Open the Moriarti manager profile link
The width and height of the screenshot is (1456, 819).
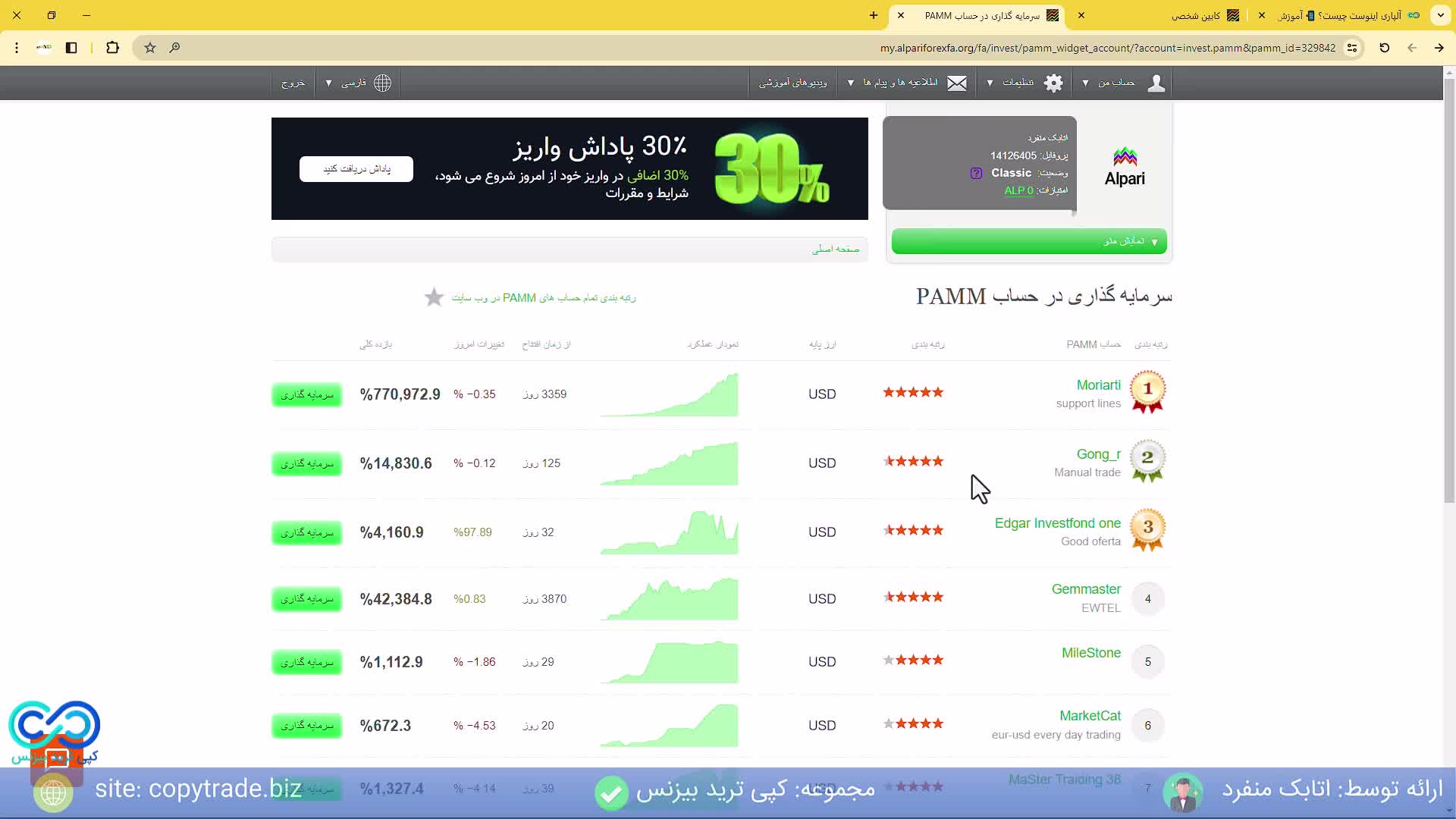[1097, 384]
